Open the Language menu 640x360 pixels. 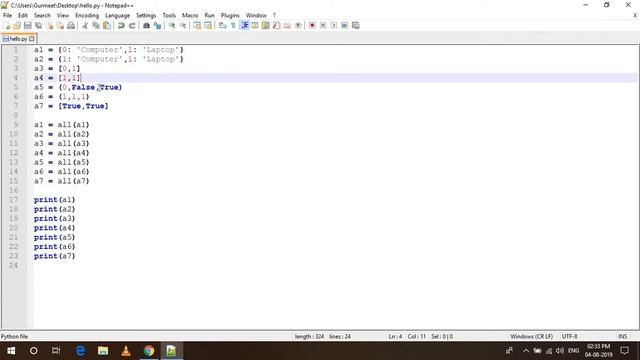click(118, 15)
